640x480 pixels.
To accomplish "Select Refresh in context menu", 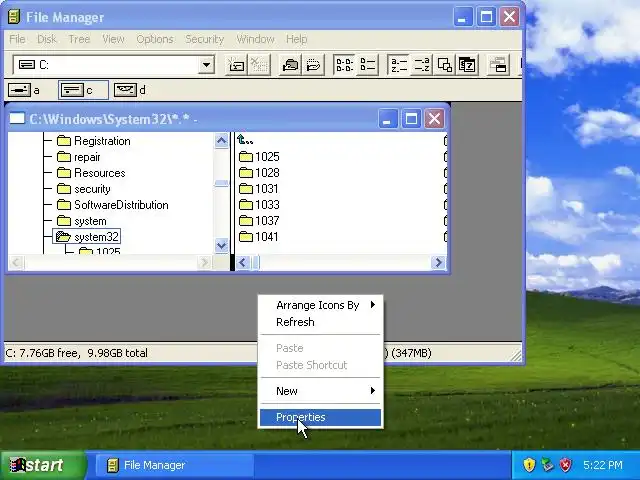I will [x=320, y=322].
